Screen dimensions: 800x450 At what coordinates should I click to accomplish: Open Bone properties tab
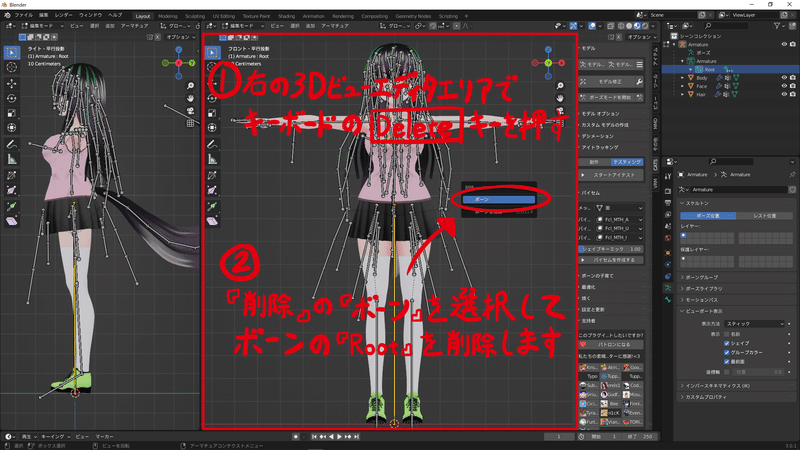668,300
